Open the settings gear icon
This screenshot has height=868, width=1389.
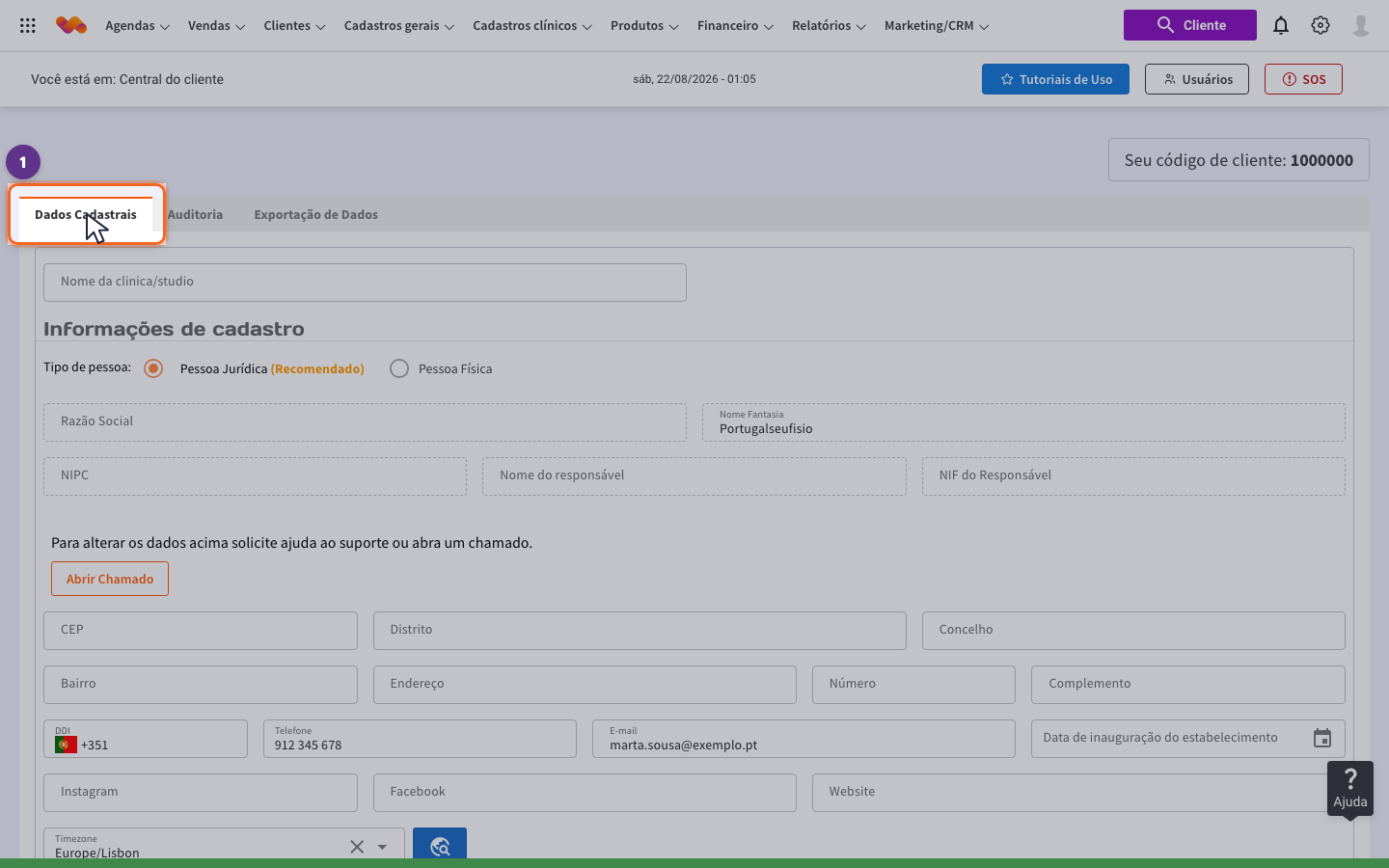click(1321, 26)
